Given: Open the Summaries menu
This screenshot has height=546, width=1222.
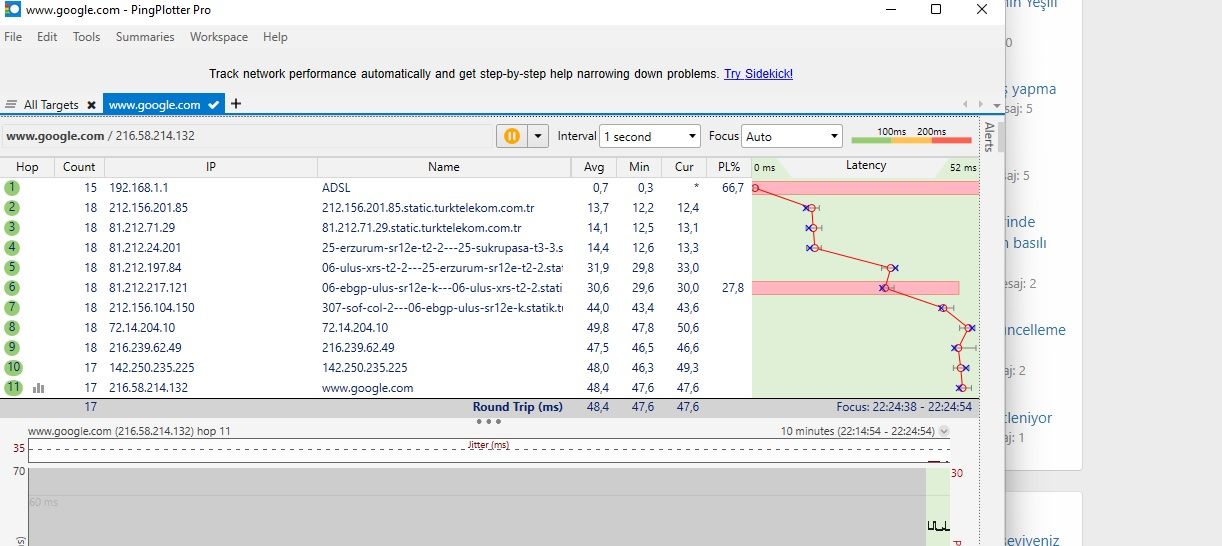Looking at the screenshot, I should 145,37.
